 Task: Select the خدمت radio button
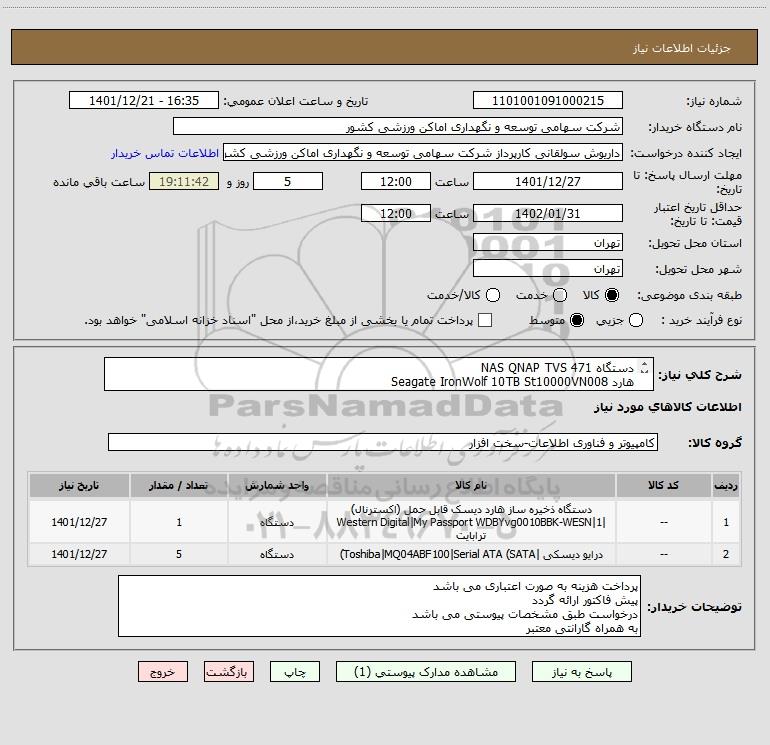tap(560, 295)
